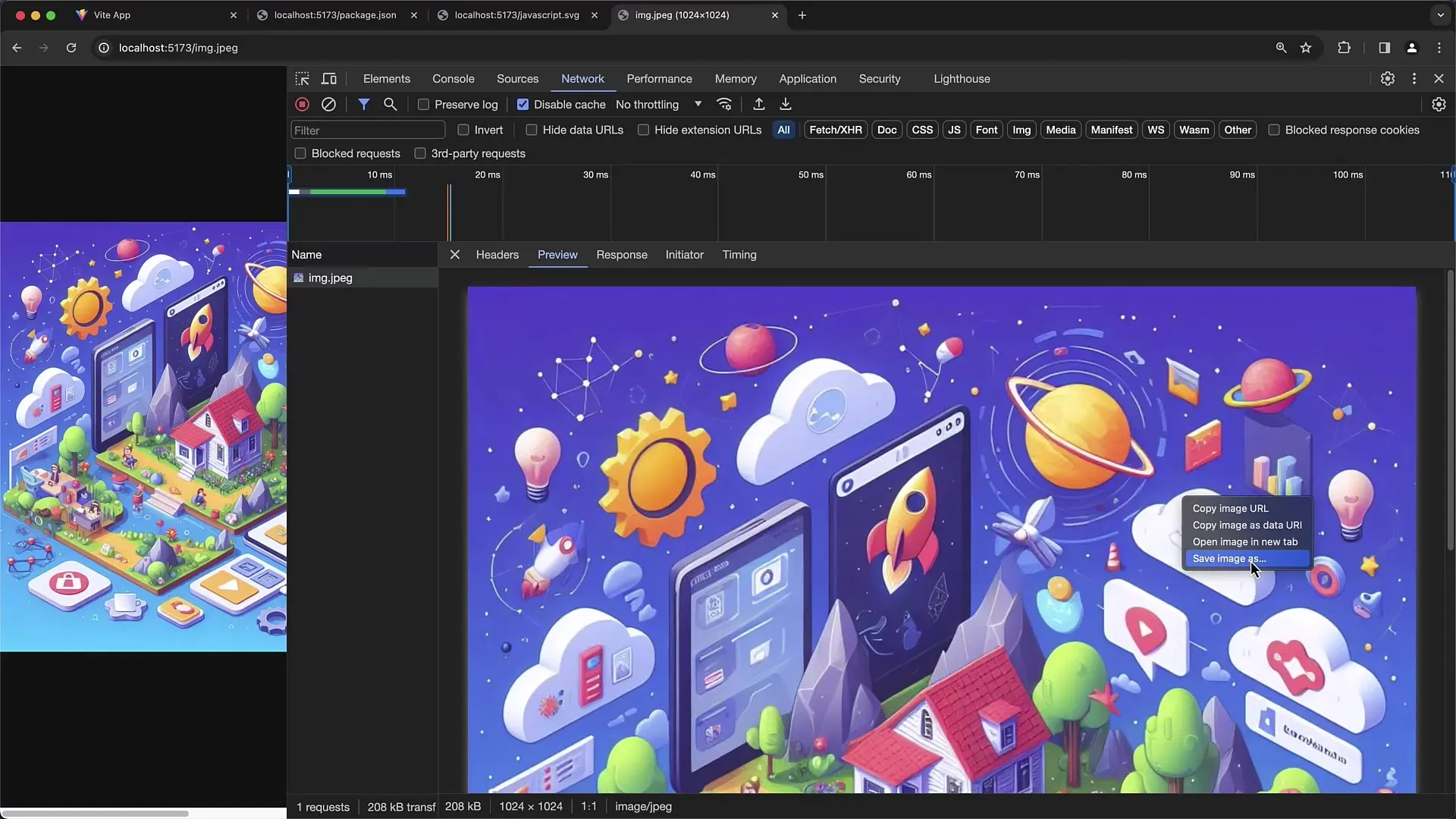Screen dimensions: 1456x819
Task: Click the Filter icon in Network panel
Action: pos(363,104)
